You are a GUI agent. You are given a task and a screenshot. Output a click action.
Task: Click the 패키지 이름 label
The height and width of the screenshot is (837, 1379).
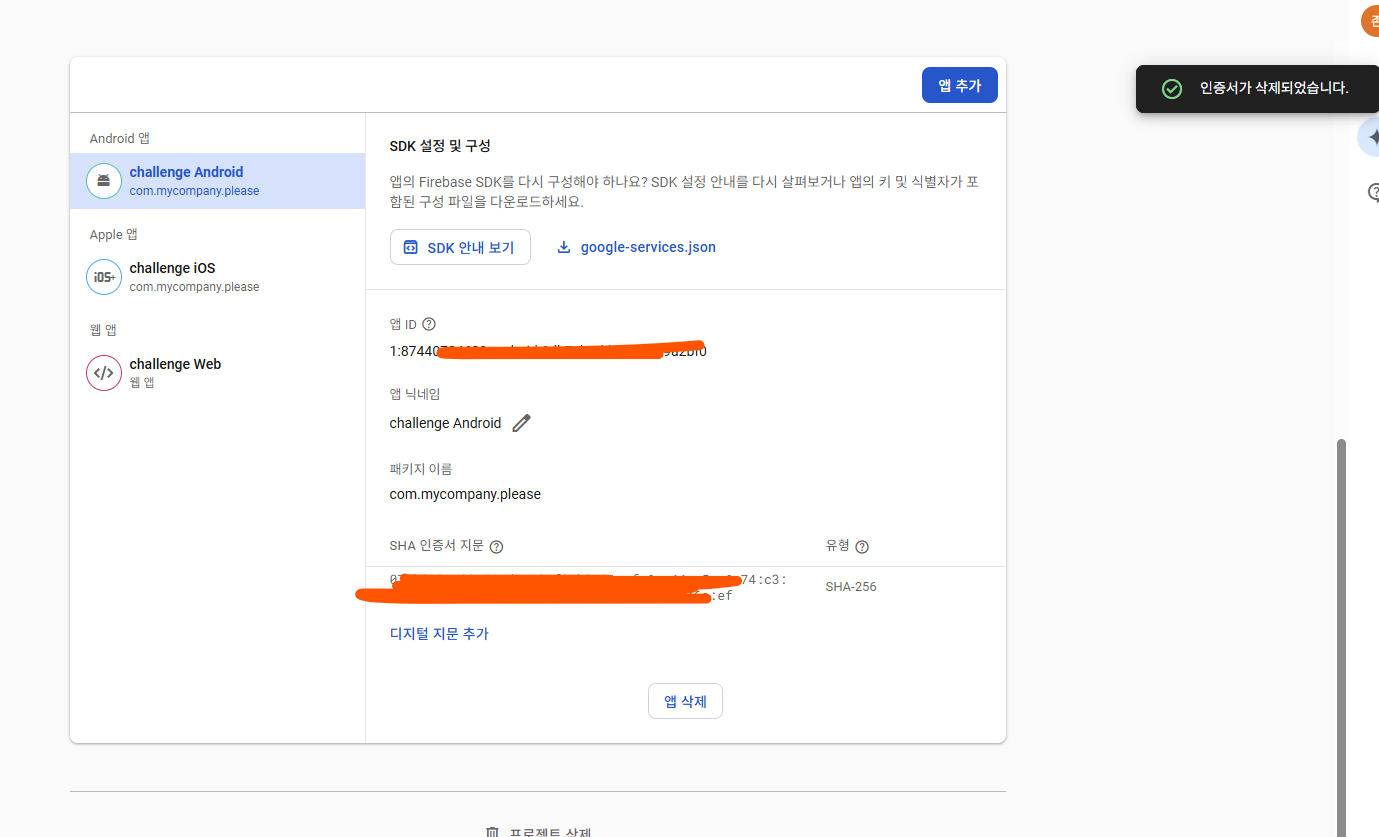click(x=421, y=468)
